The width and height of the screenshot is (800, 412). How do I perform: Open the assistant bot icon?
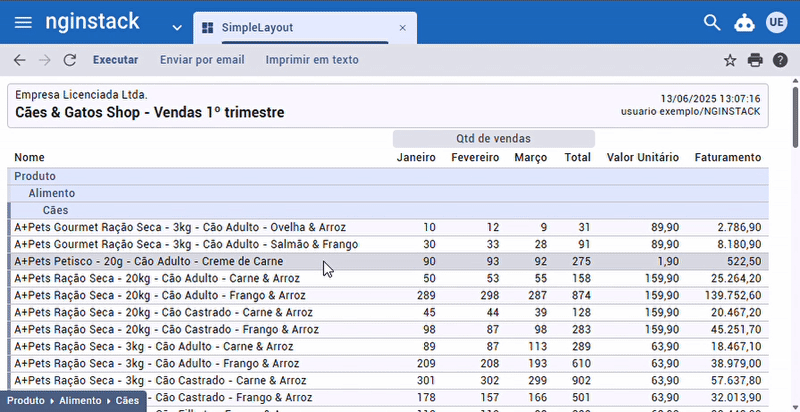pos(744,23)
